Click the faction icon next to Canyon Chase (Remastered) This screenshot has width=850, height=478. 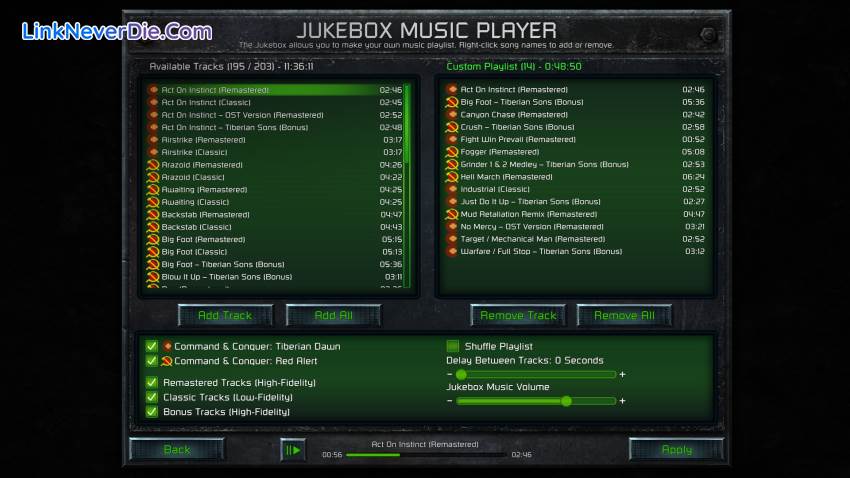click(x=452, y=115)
